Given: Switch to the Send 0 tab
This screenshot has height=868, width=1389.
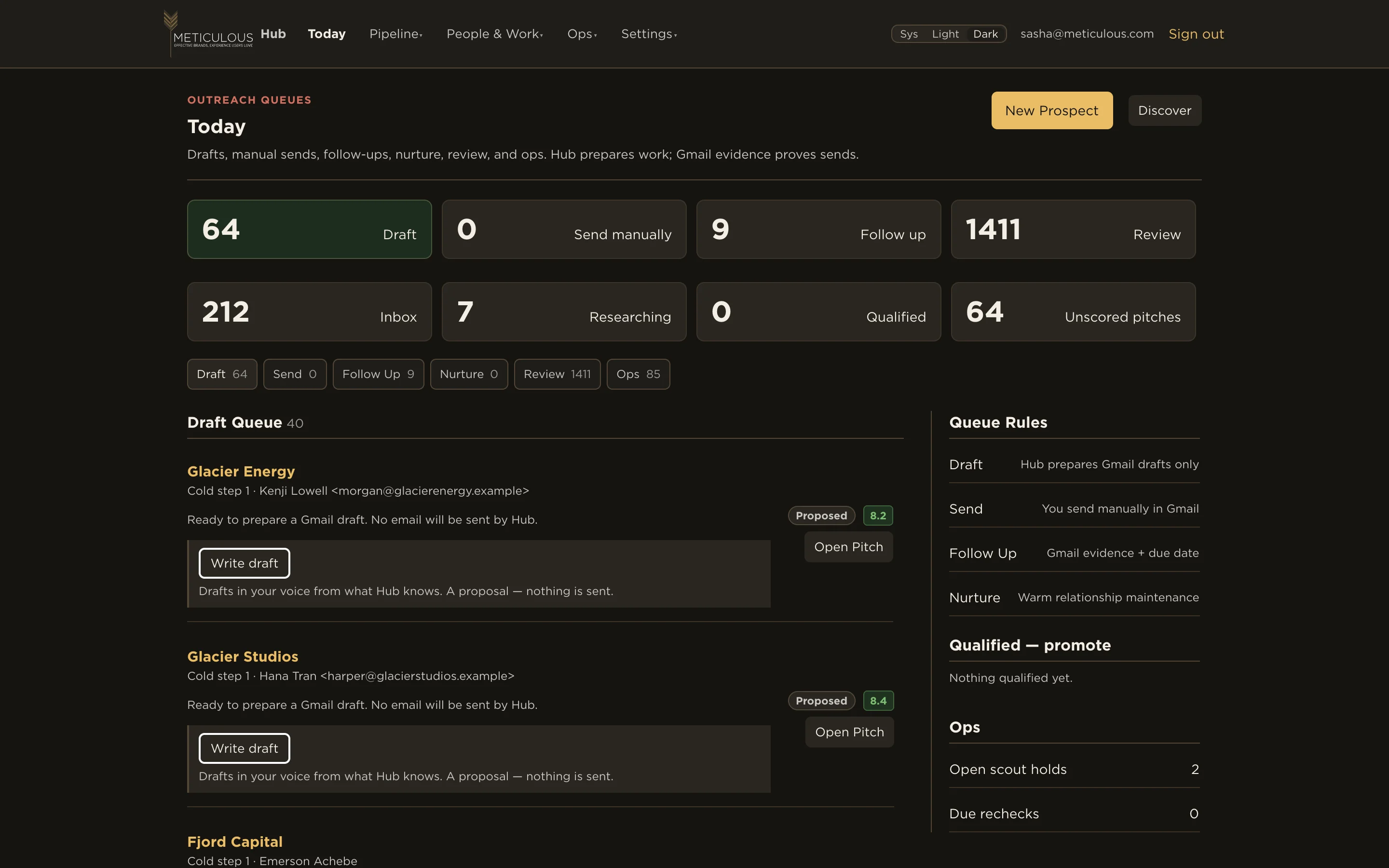Looking at the screenshot, I should [295, 374].
